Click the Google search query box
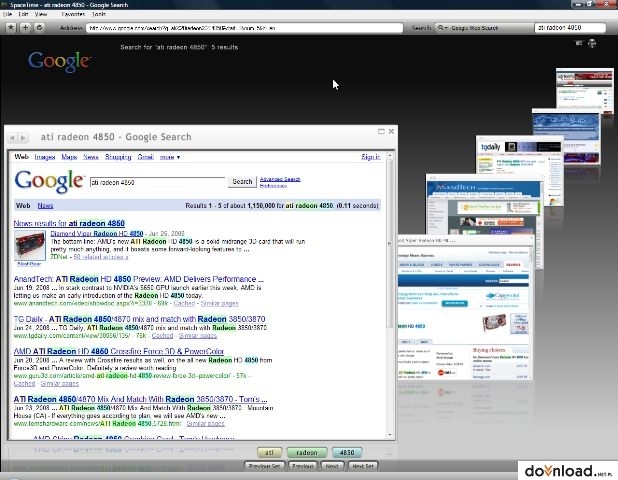Screen dimensions: 618x480 click(158, 182)
